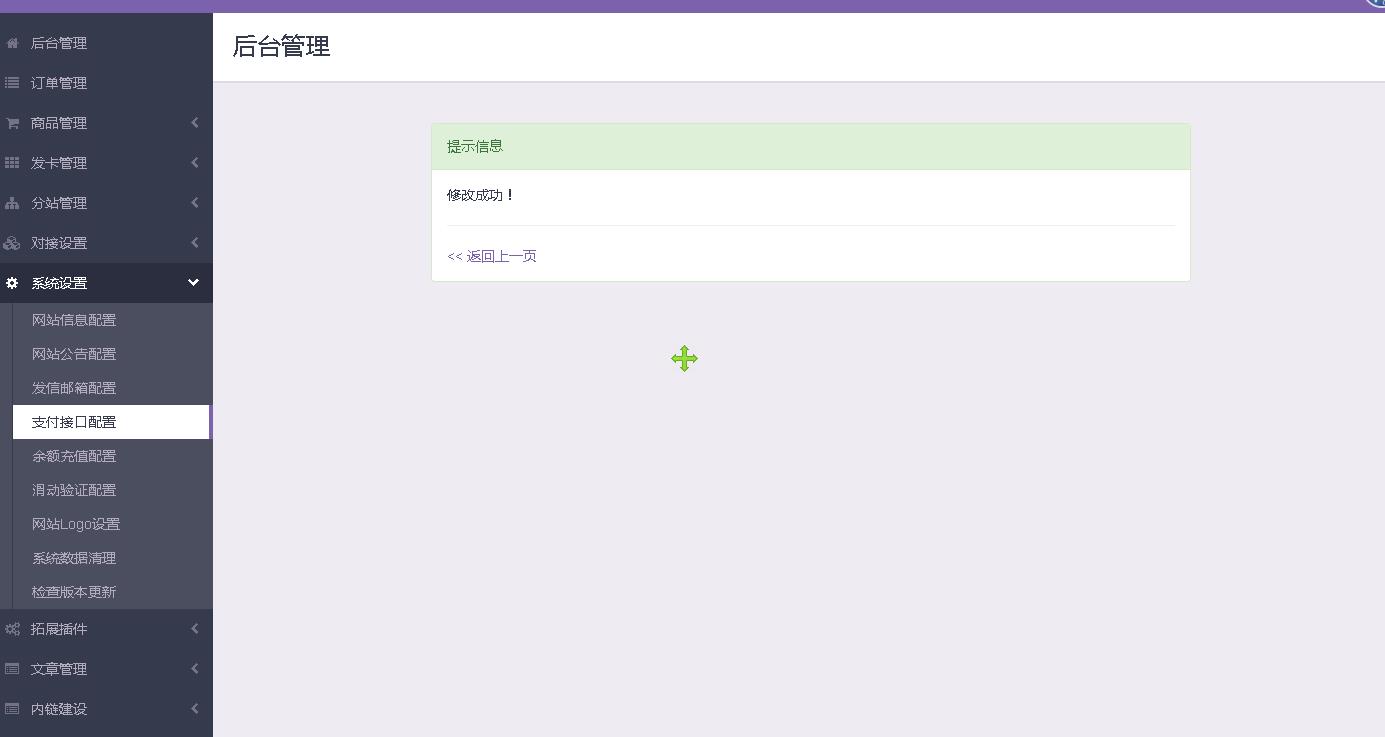Expand the 商品管理 submenu arrow
Image resolution: width=1385 pixels, height=737 pixels.
pyautogui.click(x=194, y=123)
